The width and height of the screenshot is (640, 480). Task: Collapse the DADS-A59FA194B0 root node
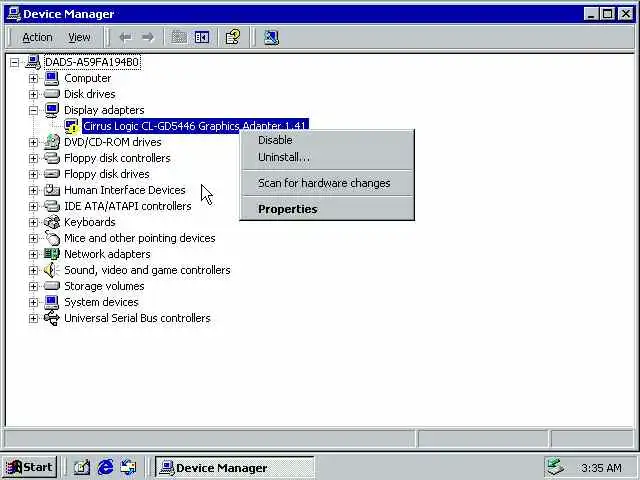(x=15, y=62)
